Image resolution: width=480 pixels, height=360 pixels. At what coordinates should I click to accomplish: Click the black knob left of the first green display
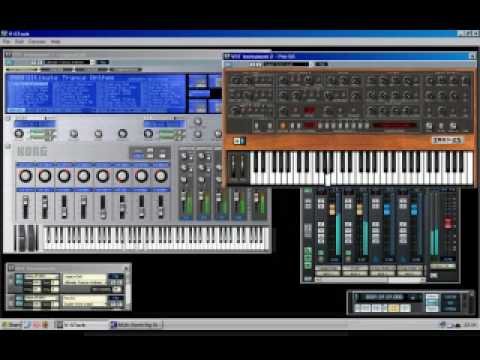(x=19, y=134)
